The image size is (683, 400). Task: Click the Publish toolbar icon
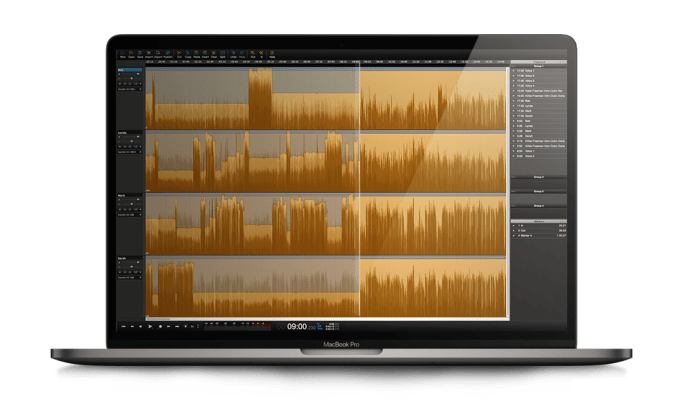tap(168, 54)
